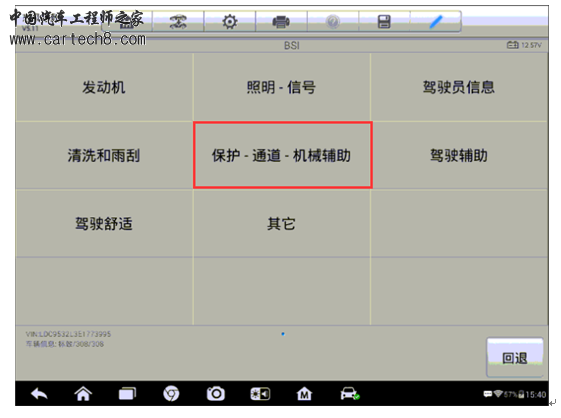Tap the MaxiDiag M home icon
Image resolution: width=561 pixels, height=418 pixels.
304,394
